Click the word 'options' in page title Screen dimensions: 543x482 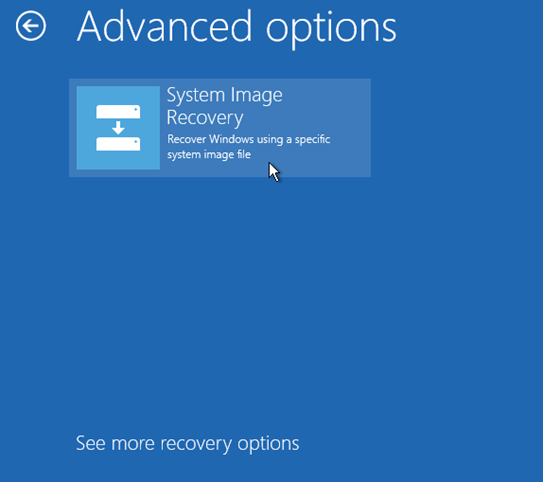(331, 30)
